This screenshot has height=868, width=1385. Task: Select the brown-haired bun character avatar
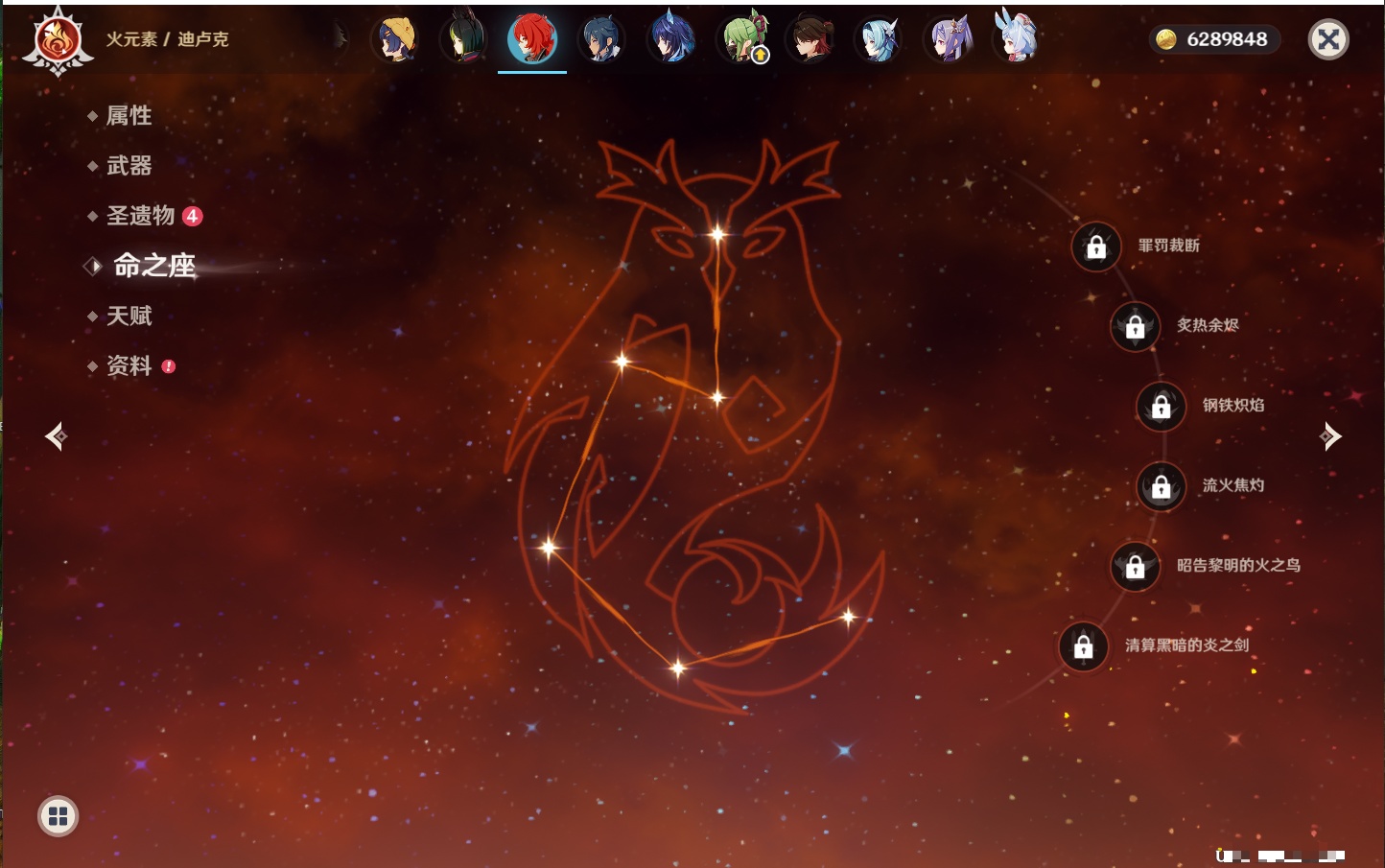(810, 38)
